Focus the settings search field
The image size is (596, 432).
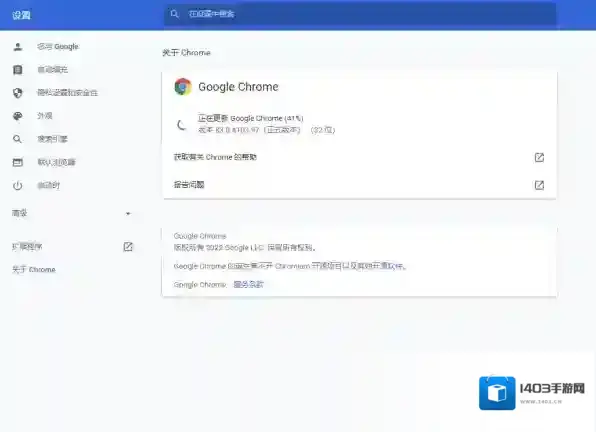tap(360, 14)
